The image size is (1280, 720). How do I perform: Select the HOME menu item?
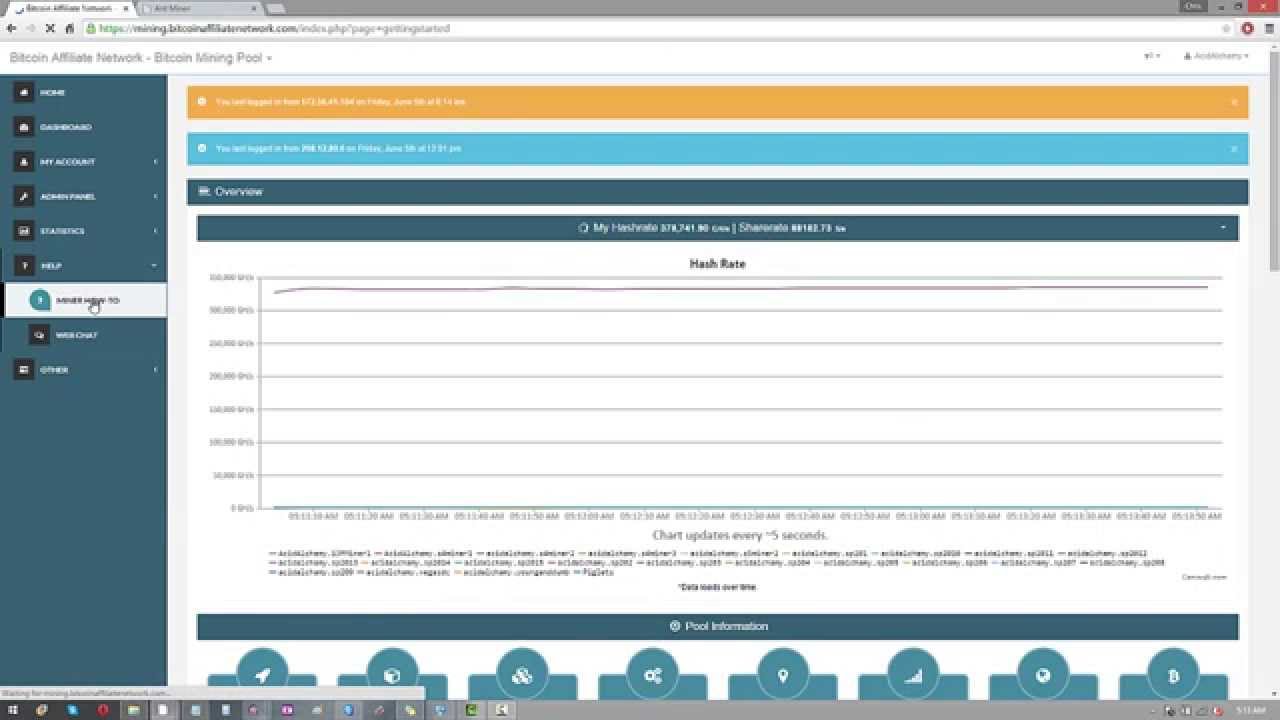click(x=84, y=92)
